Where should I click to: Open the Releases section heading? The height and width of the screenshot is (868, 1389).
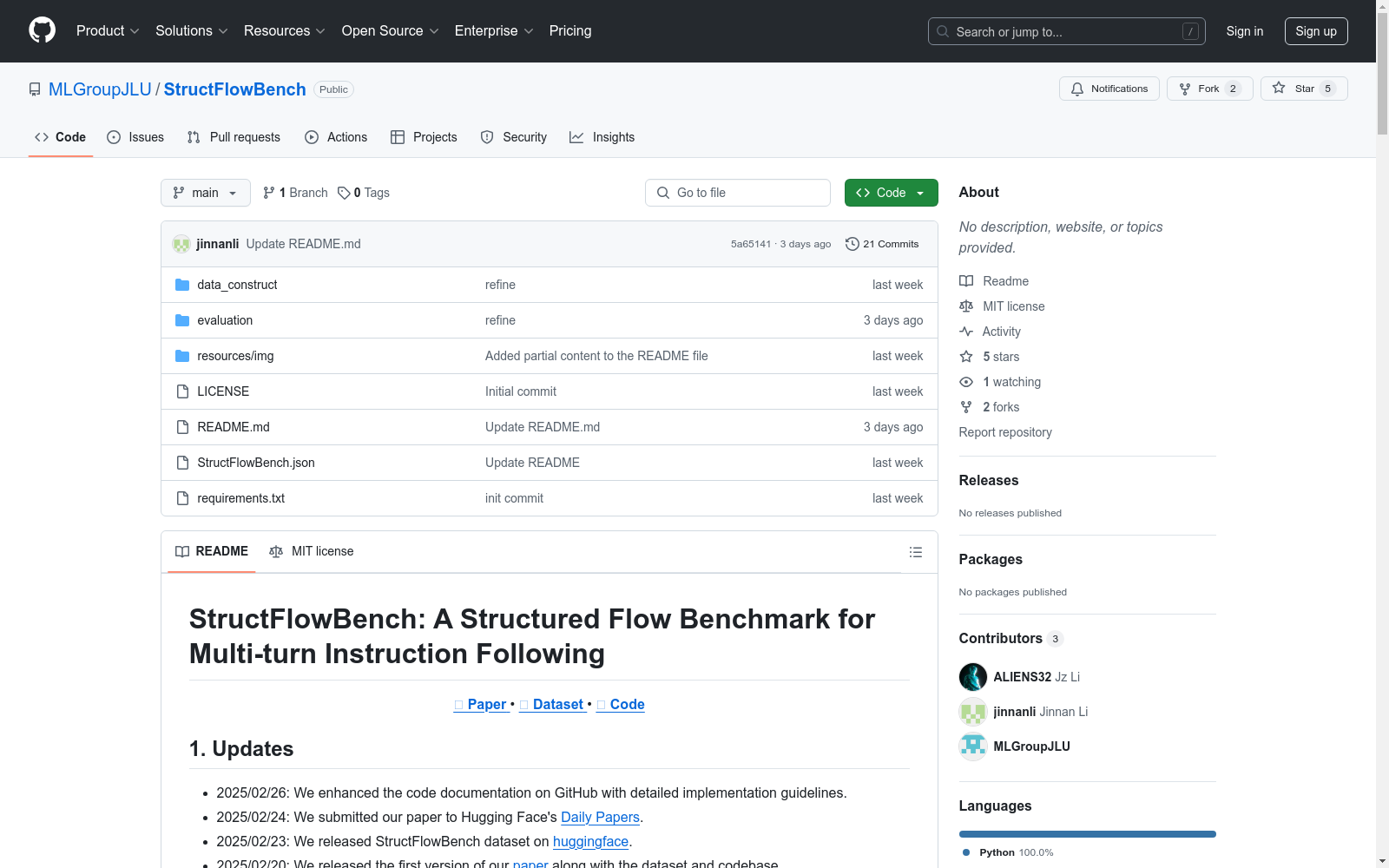pos(989,481)
